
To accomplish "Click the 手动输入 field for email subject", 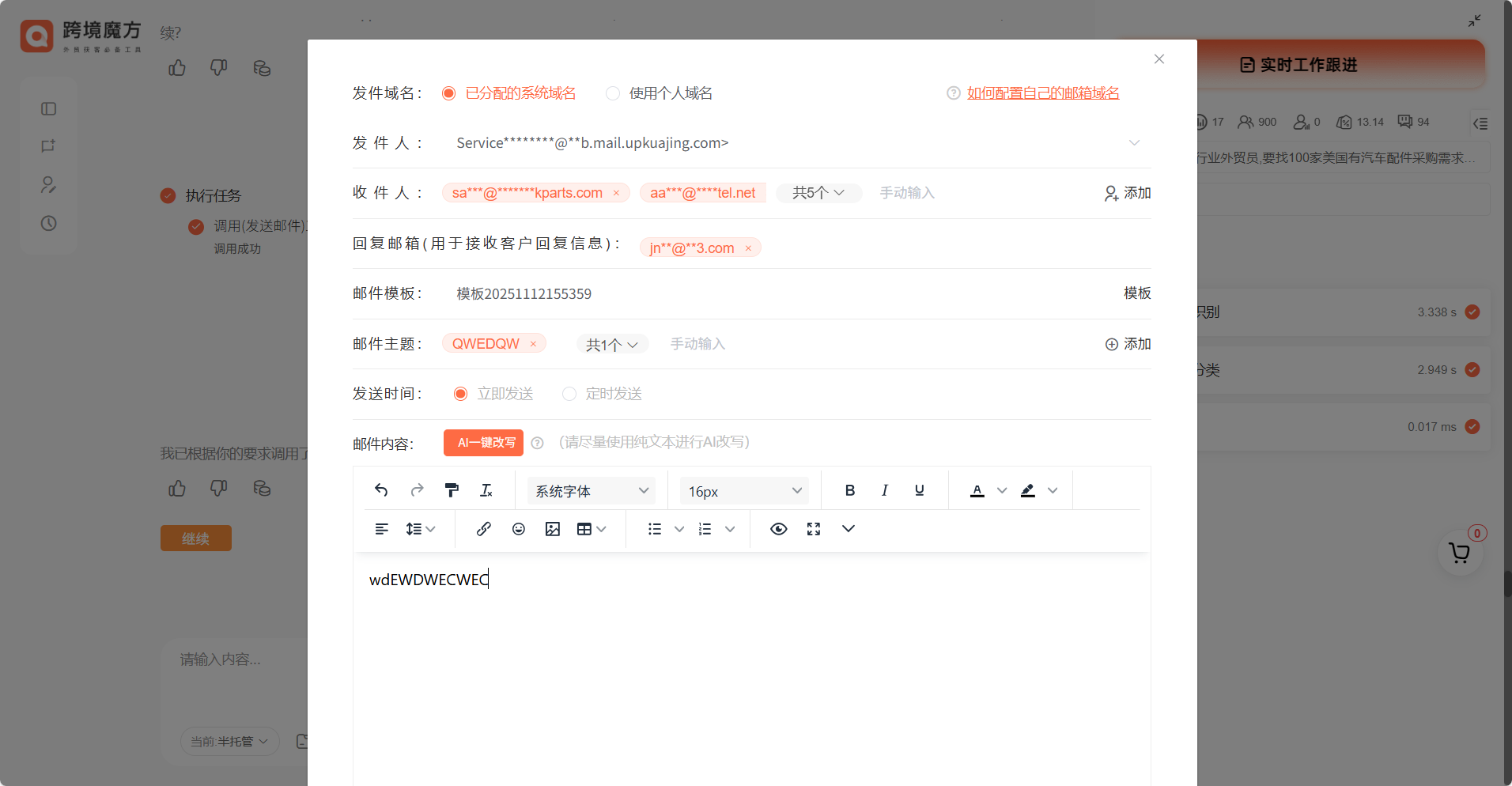I will (697, 344).
